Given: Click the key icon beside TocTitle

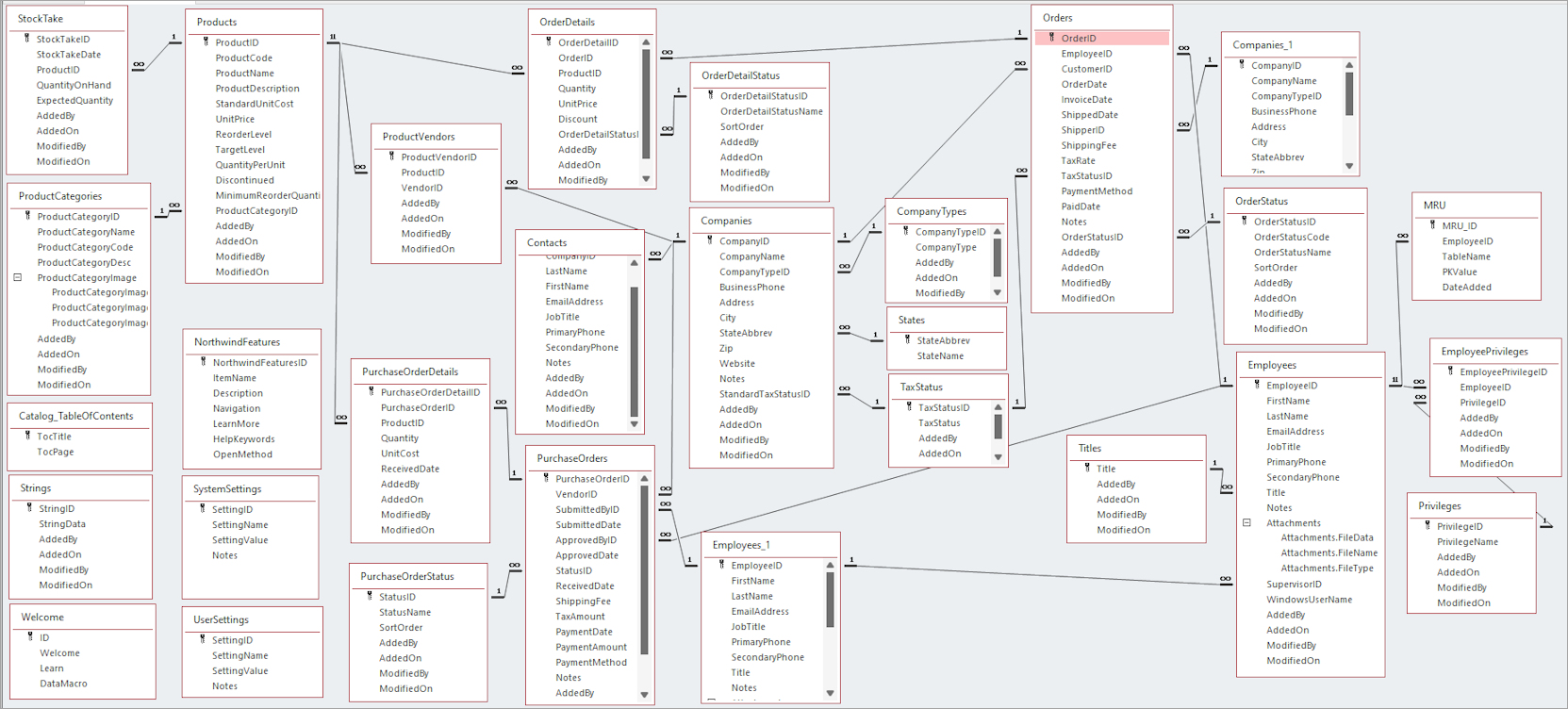Looking at the screenshot, I should point(27,436).
